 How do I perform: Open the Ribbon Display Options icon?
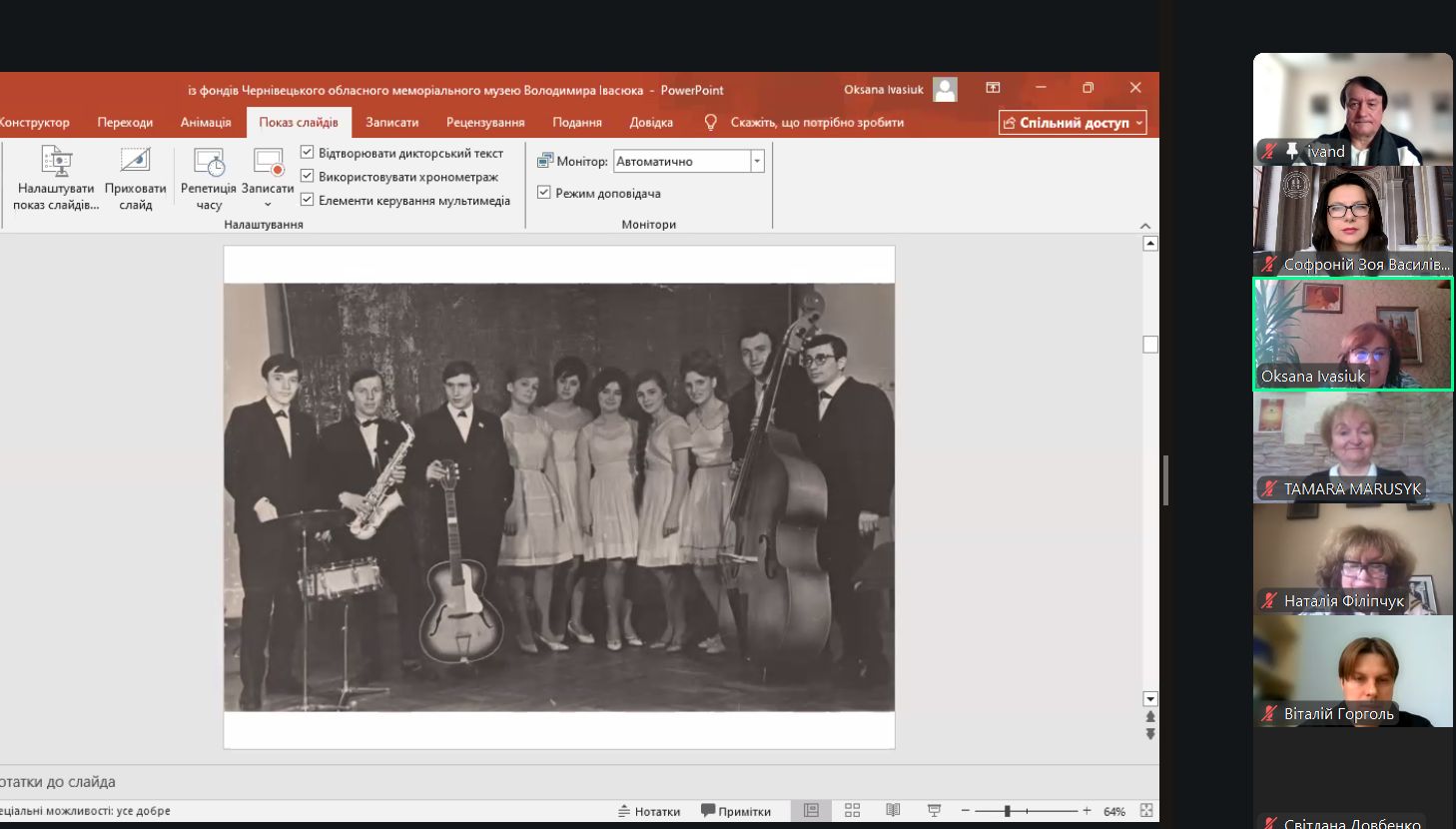coord(993,88)
